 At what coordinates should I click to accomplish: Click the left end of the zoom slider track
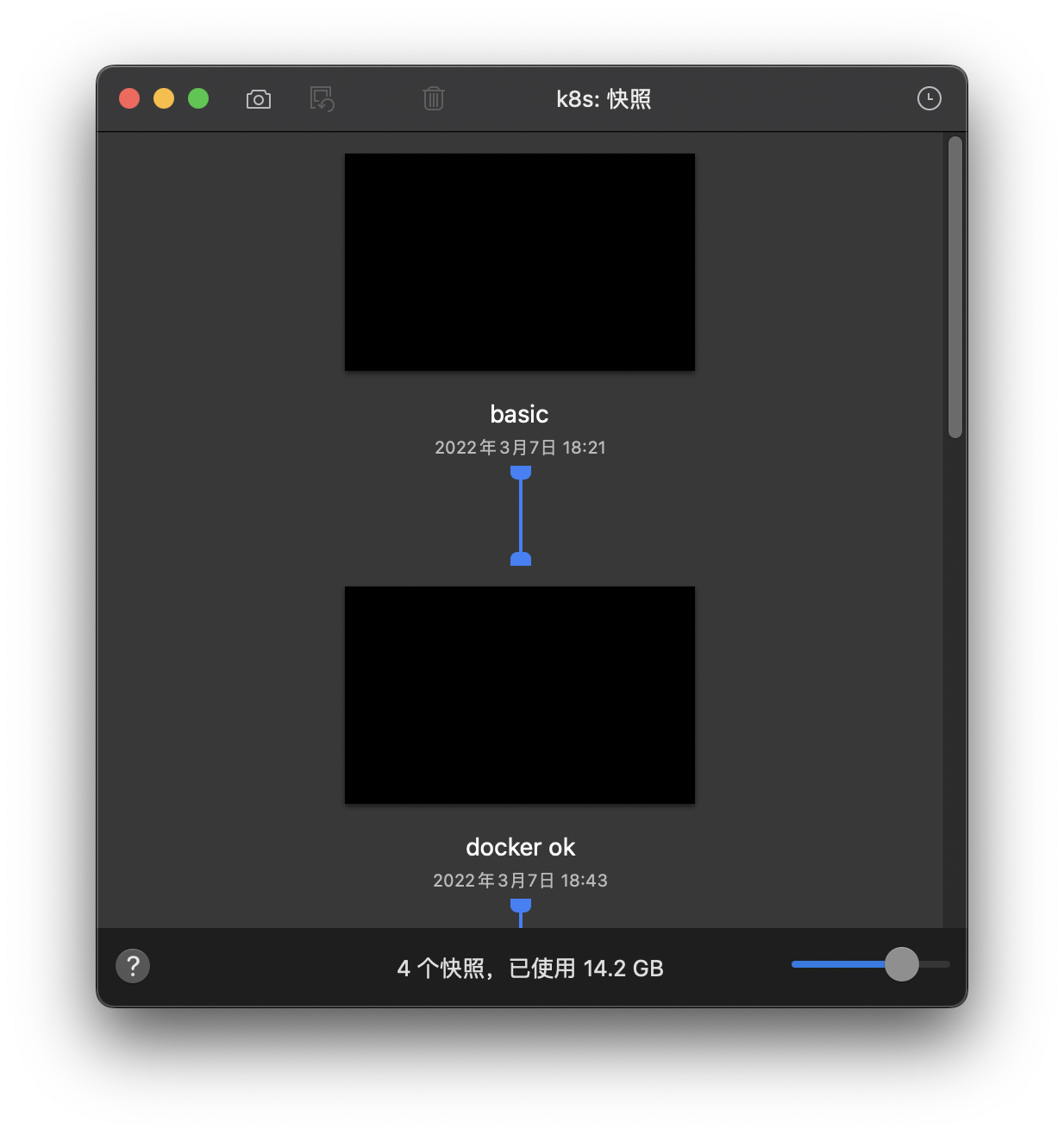[x=793, y=965]
